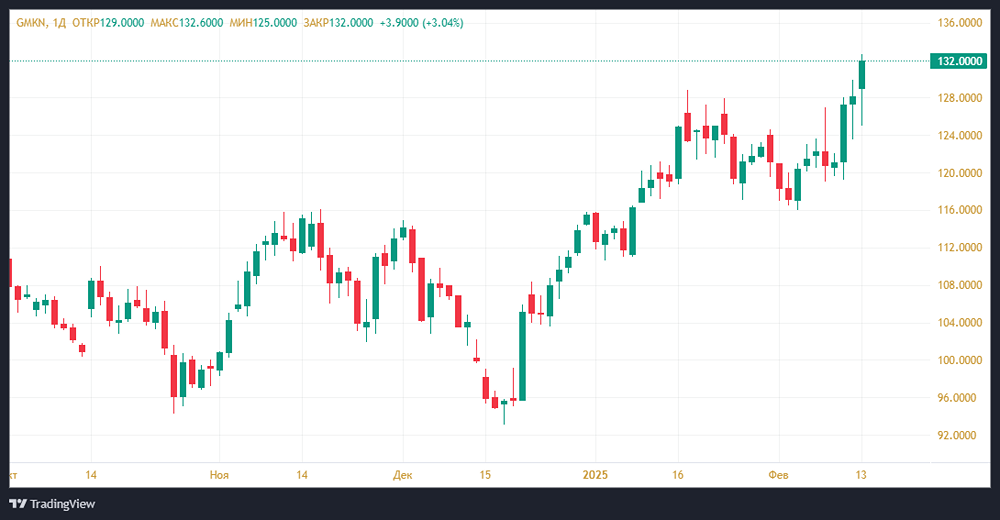Image resolution: width=1000 pixels, height=520 pixels.
Task: Select the 2025 year label on time axis
Action: [595, 475]
